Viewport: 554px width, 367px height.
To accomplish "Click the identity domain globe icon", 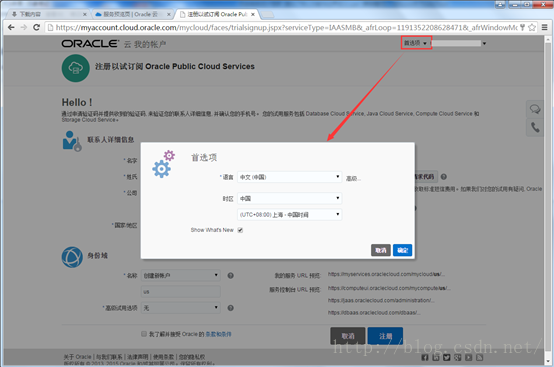I will point(72,257).
